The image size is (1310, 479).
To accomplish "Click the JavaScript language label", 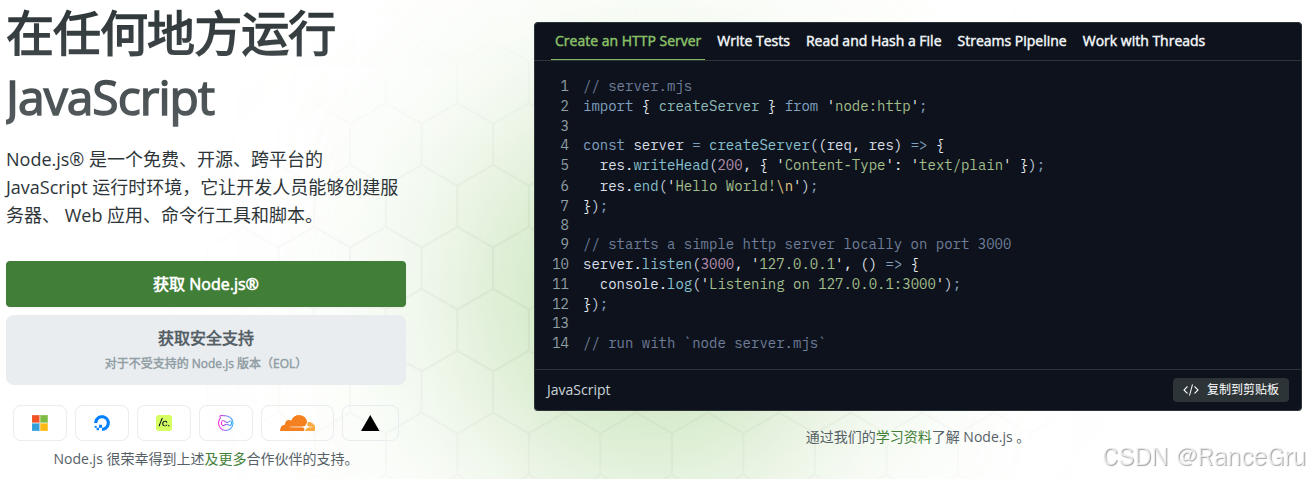I will click(x=578, y=390).
